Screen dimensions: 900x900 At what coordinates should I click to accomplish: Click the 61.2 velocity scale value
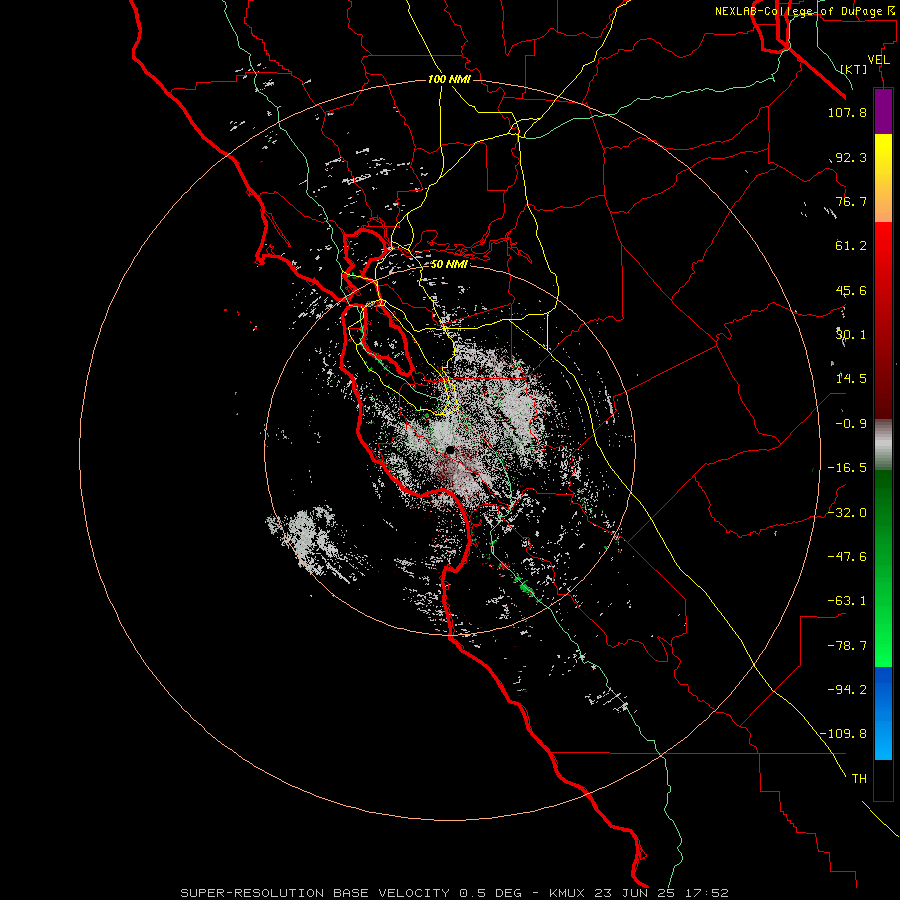[x=851, y=246]
